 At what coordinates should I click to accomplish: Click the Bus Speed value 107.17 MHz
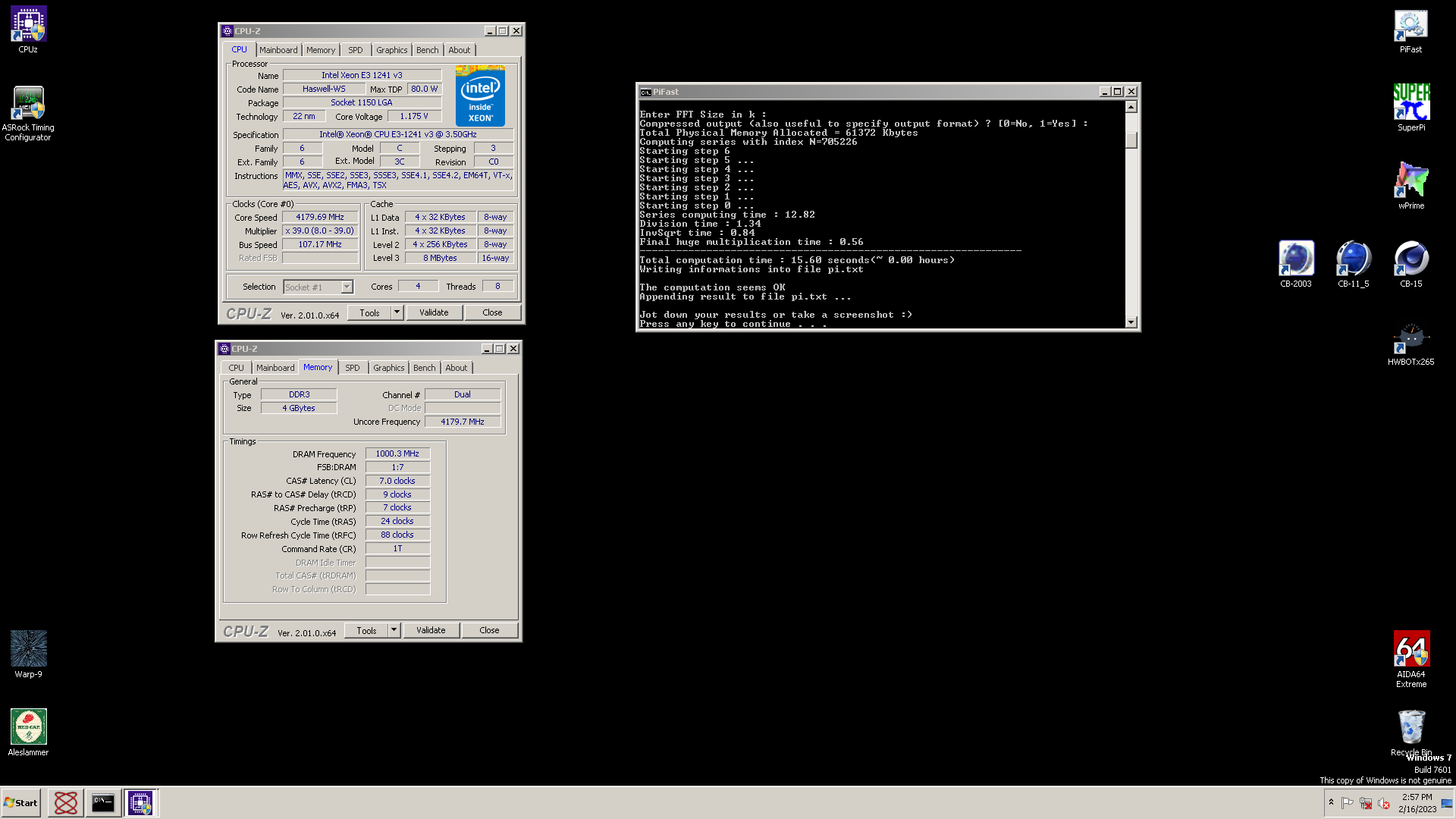[320, 245]
